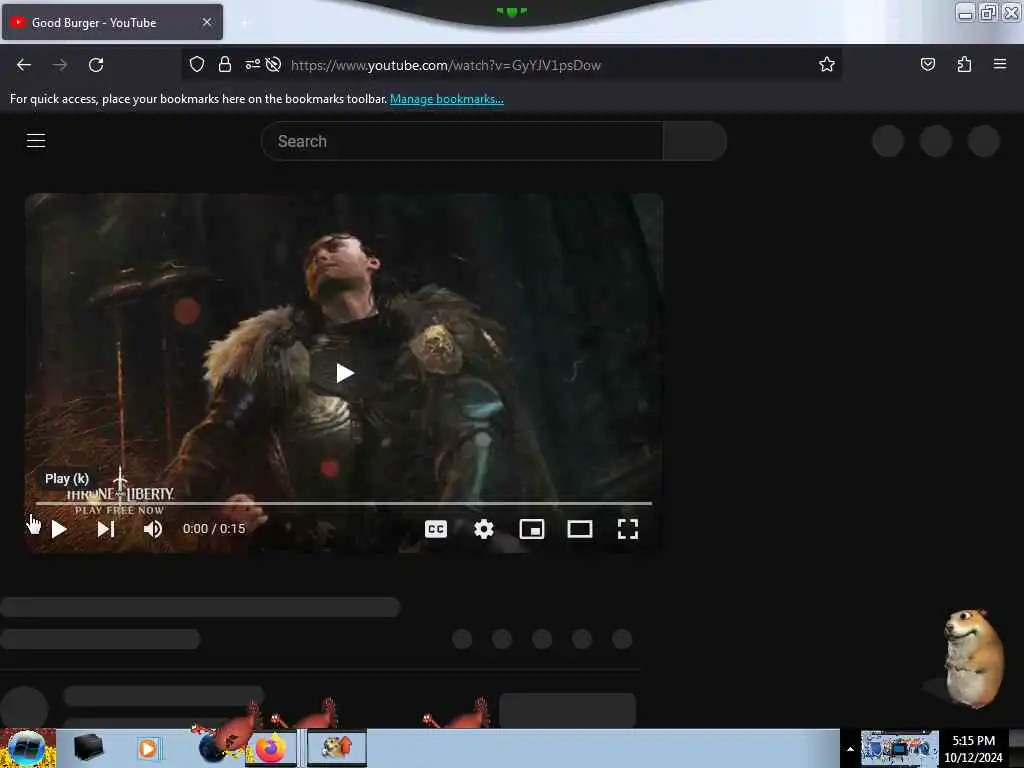Go back to the previous page
Viewport: 1024px width, 768px height.
pos(24,65)
